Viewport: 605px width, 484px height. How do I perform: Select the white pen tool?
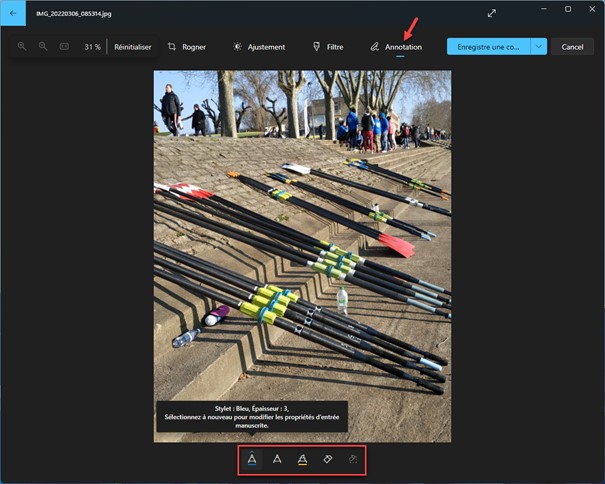coord(277,459)
